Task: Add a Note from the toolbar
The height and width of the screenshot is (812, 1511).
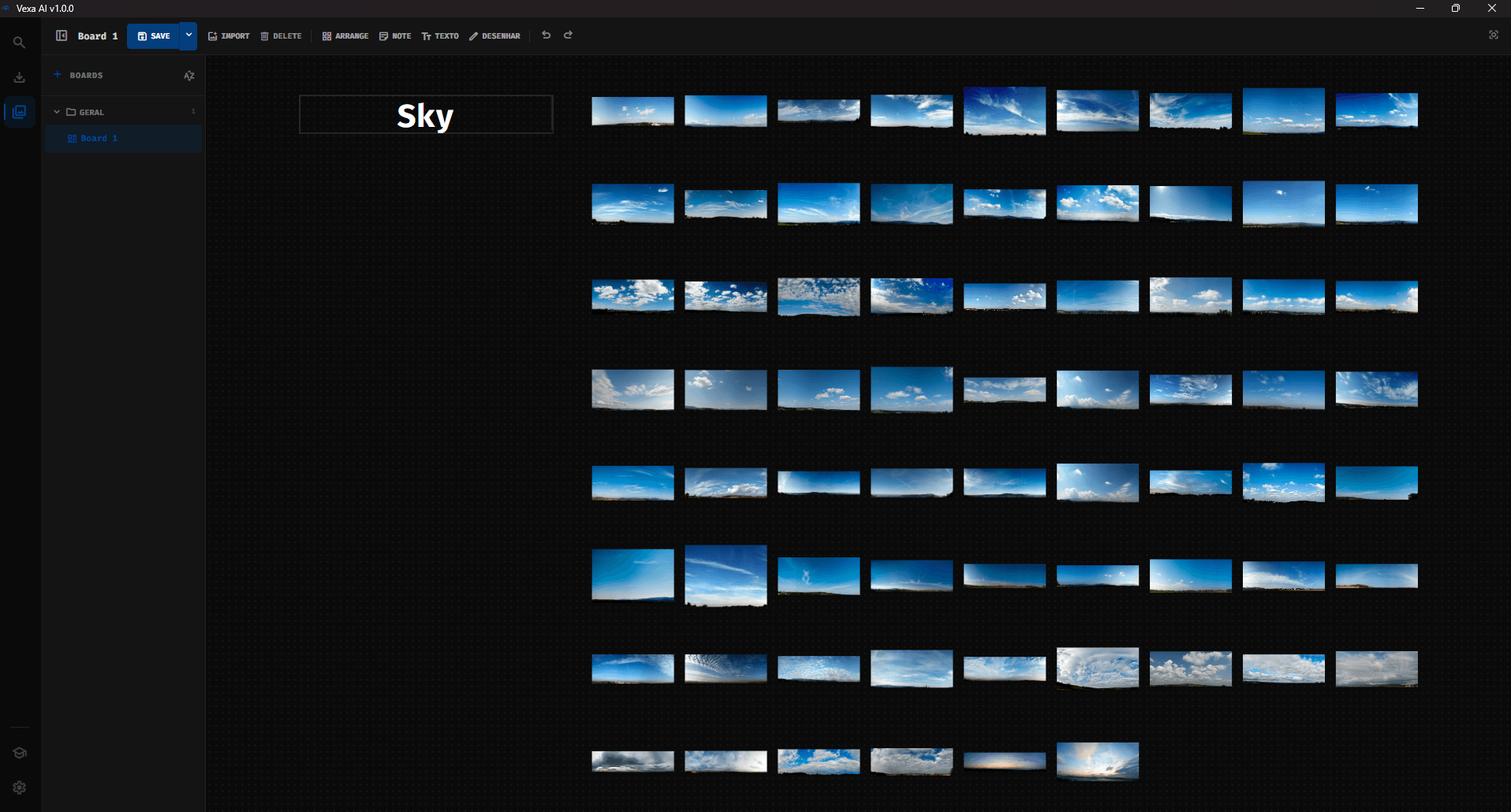Action: [395, 36]
